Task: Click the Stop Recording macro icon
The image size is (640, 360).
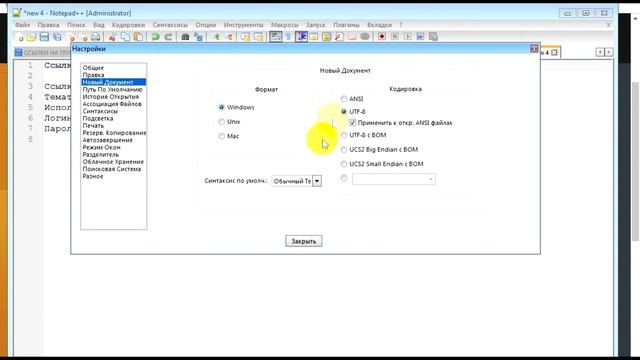Action: [395, 37]
